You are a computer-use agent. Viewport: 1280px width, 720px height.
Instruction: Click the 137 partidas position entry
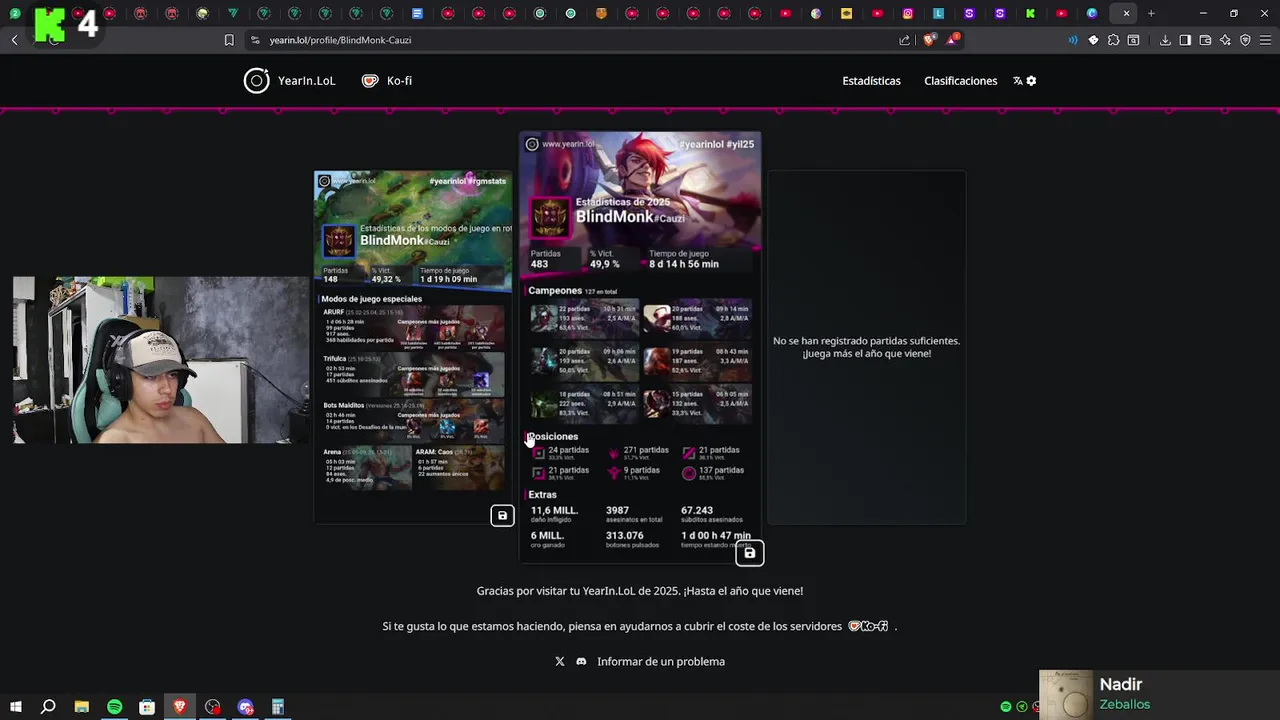point(713,473)
